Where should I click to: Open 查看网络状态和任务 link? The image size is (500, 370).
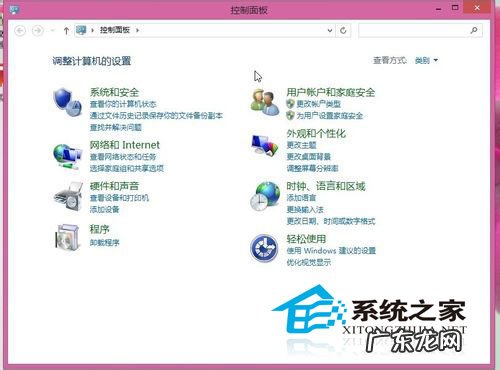(123, 157)
